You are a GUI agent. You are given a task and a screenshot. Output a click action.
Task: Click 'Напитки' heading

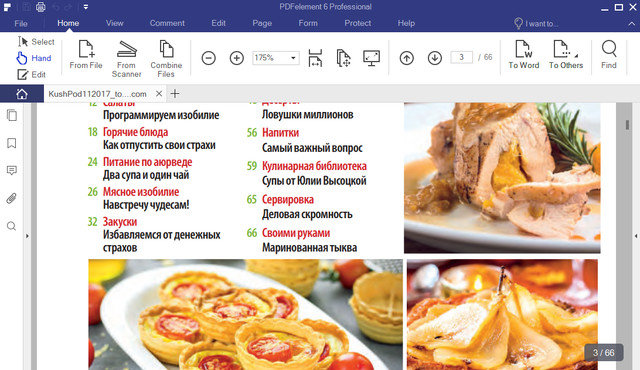tap(280, 133)
